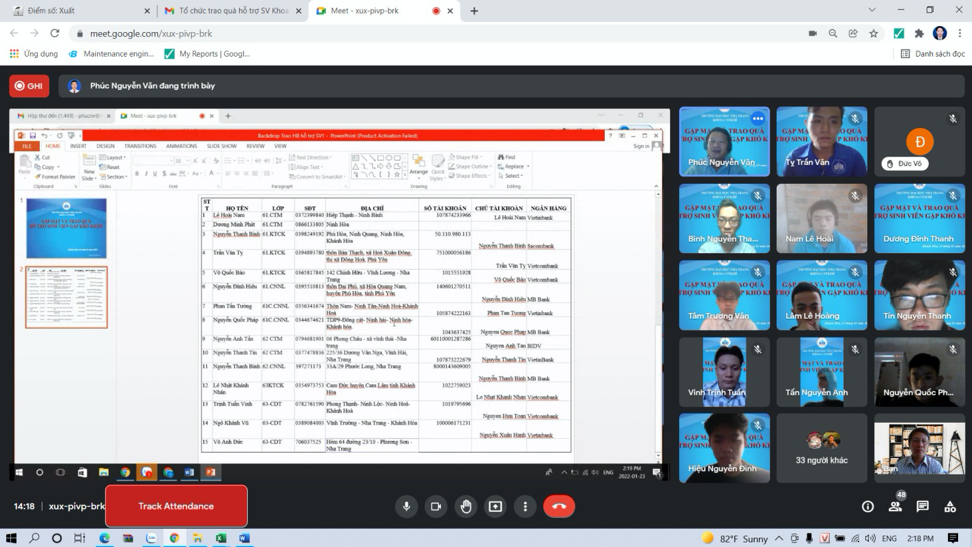Open the Danh sách đọc reading list
Image resolution: width=972 pixels, height=547 pixels.
pos(932,54)
